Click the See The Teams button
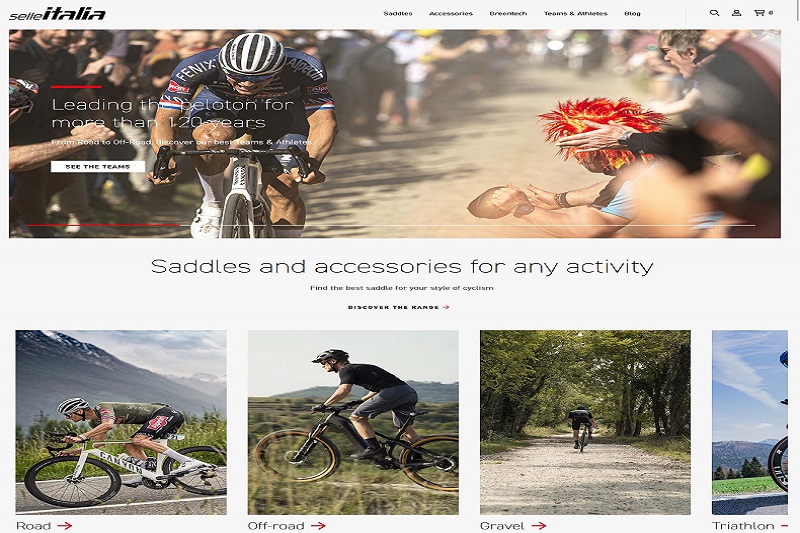Image resolution: width=800 pixels, height=533 pixels. pyautogui.click(x=98, y=166)
